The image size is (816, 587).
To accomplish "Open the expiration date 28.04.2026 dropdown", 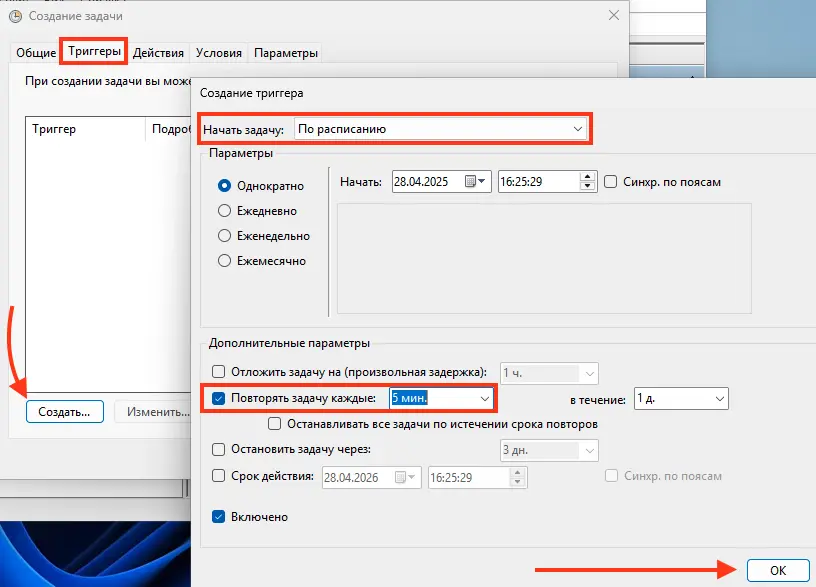I will tap(404, 477).
